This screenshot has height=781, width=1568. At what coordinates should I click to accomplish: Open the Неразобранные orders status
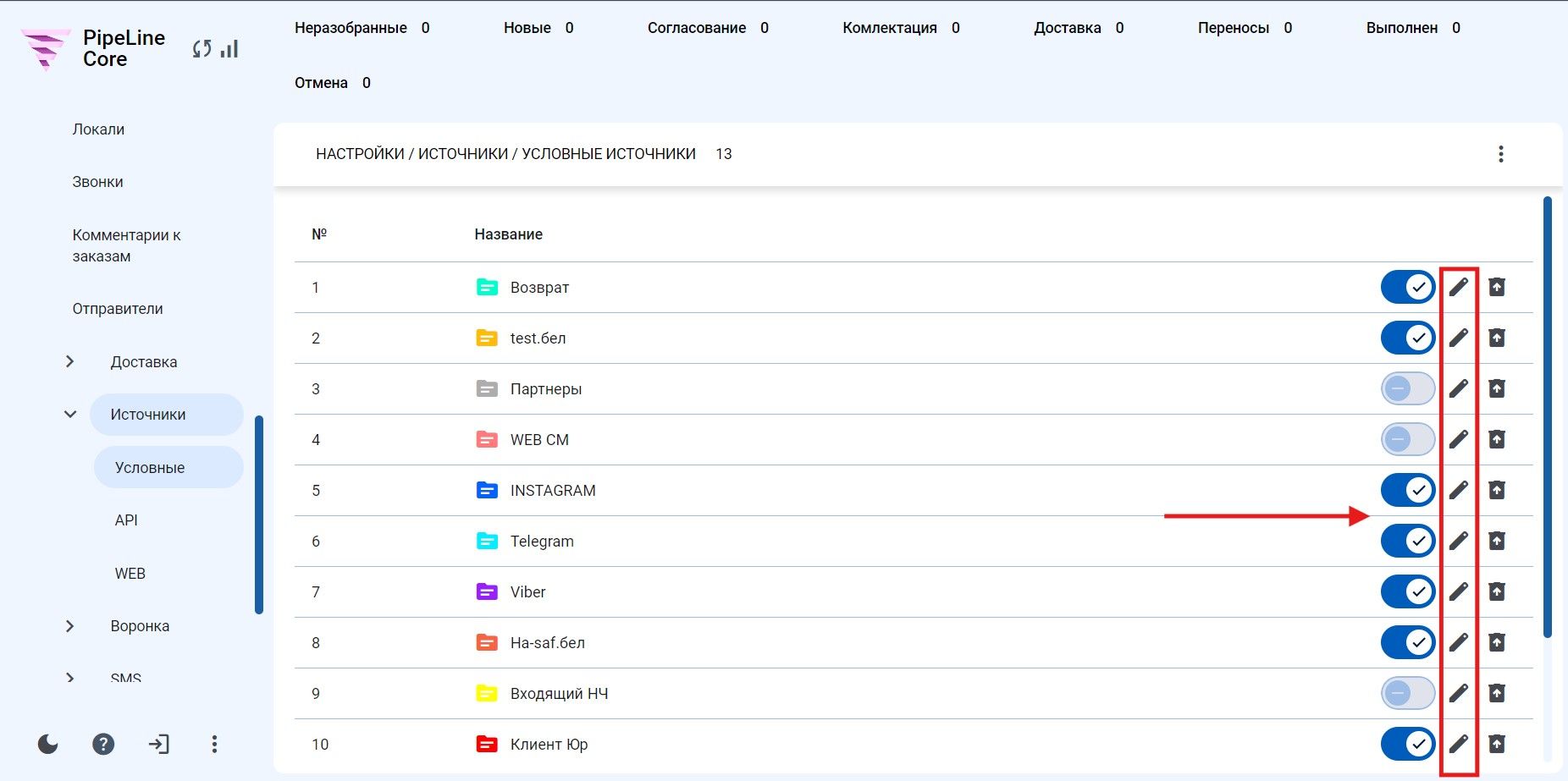point(362,28)
